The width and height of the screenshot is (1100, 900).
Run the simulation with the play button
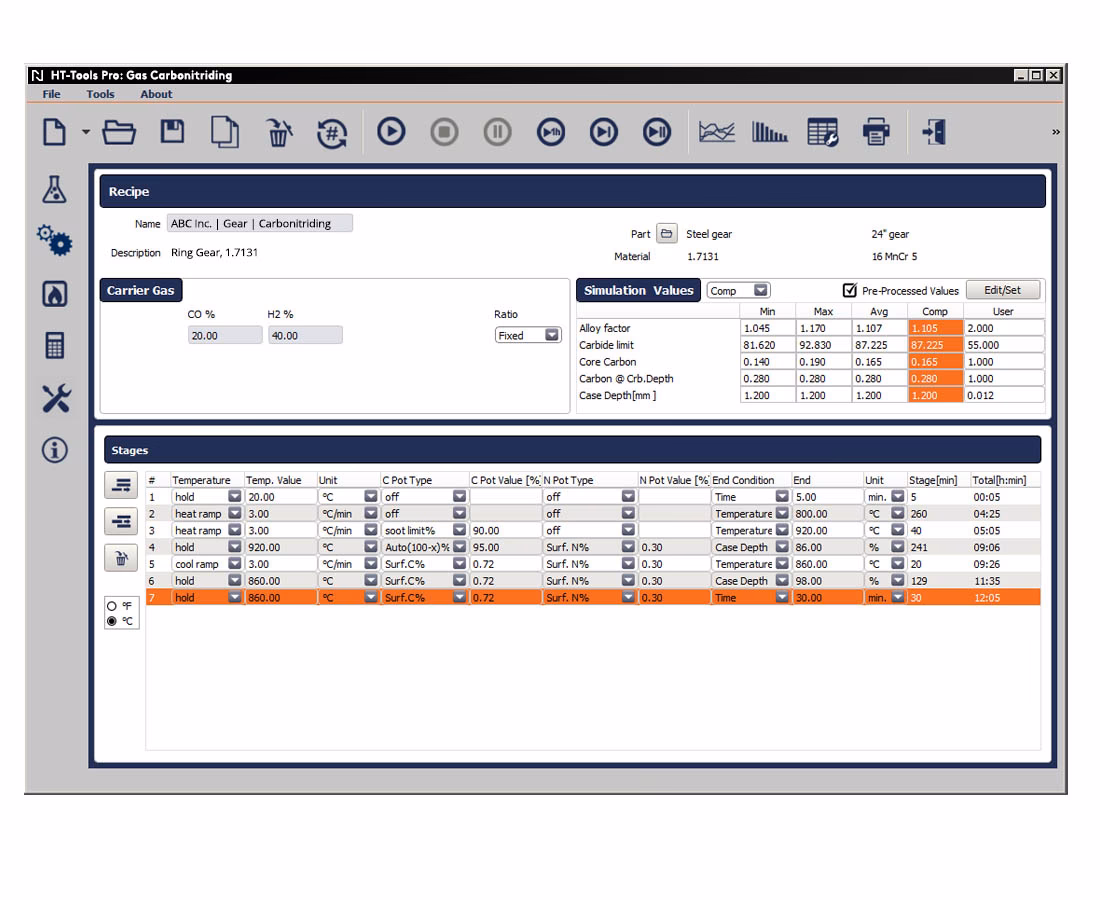tap(391, 131)
